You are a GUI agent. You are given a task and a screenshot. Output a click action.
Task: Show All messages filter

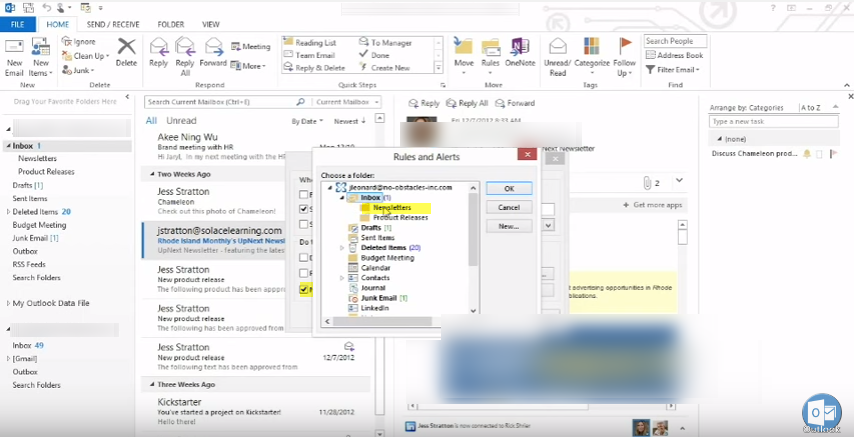[151, 120]
